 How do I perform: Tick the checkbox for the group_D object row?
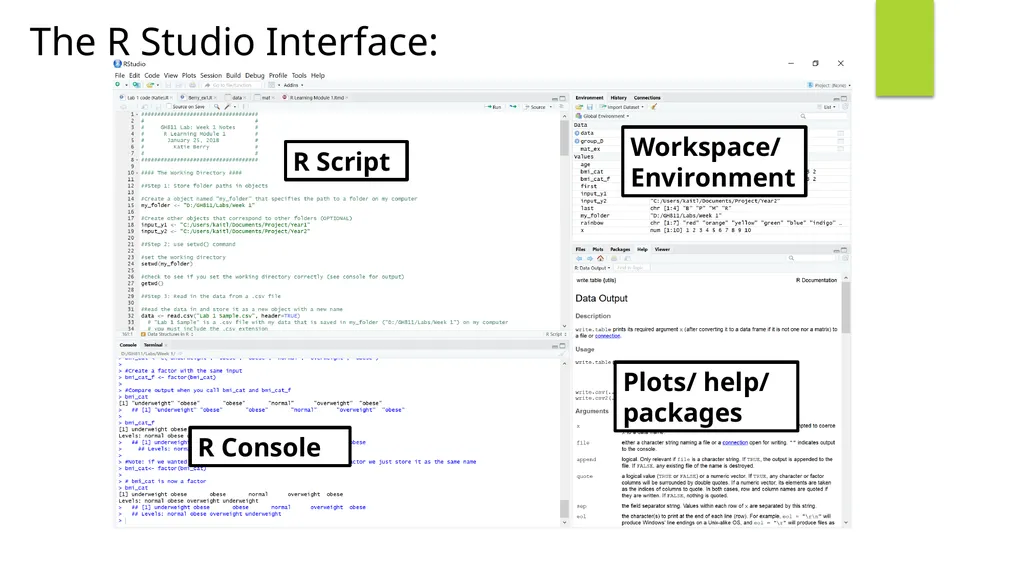(x=840, y=141)
